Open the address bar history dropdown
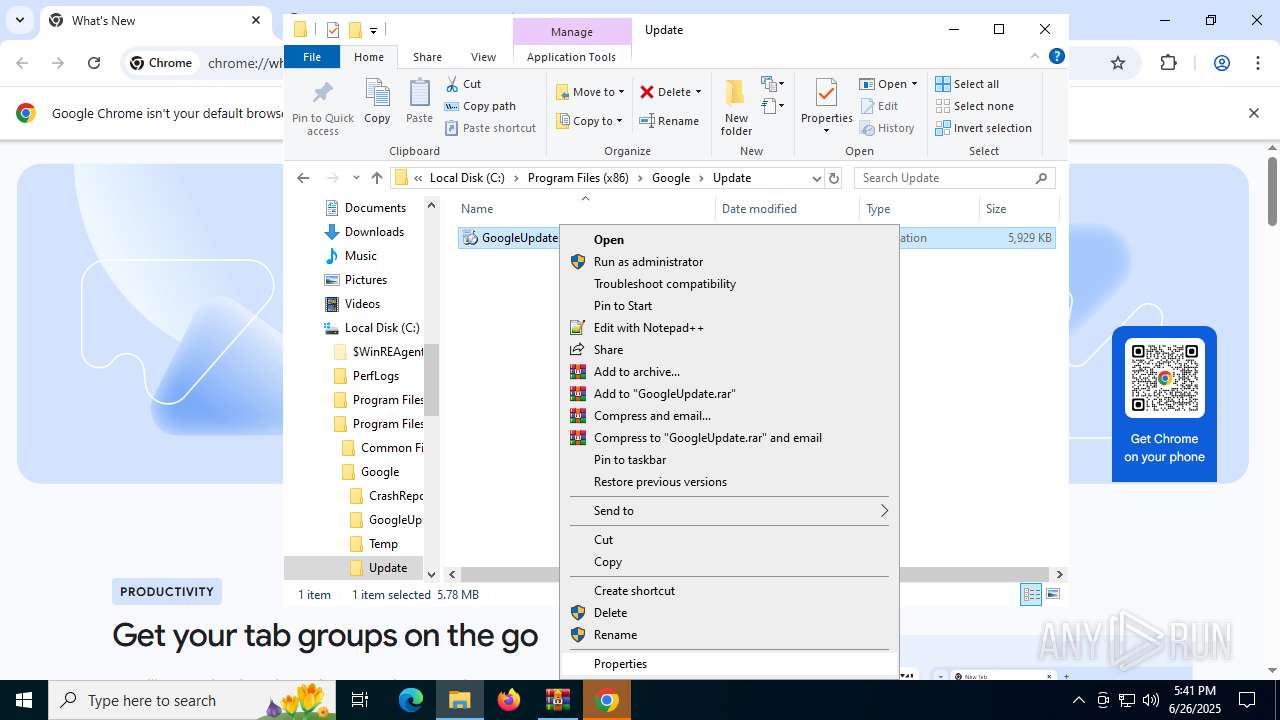 coord(816,178)
